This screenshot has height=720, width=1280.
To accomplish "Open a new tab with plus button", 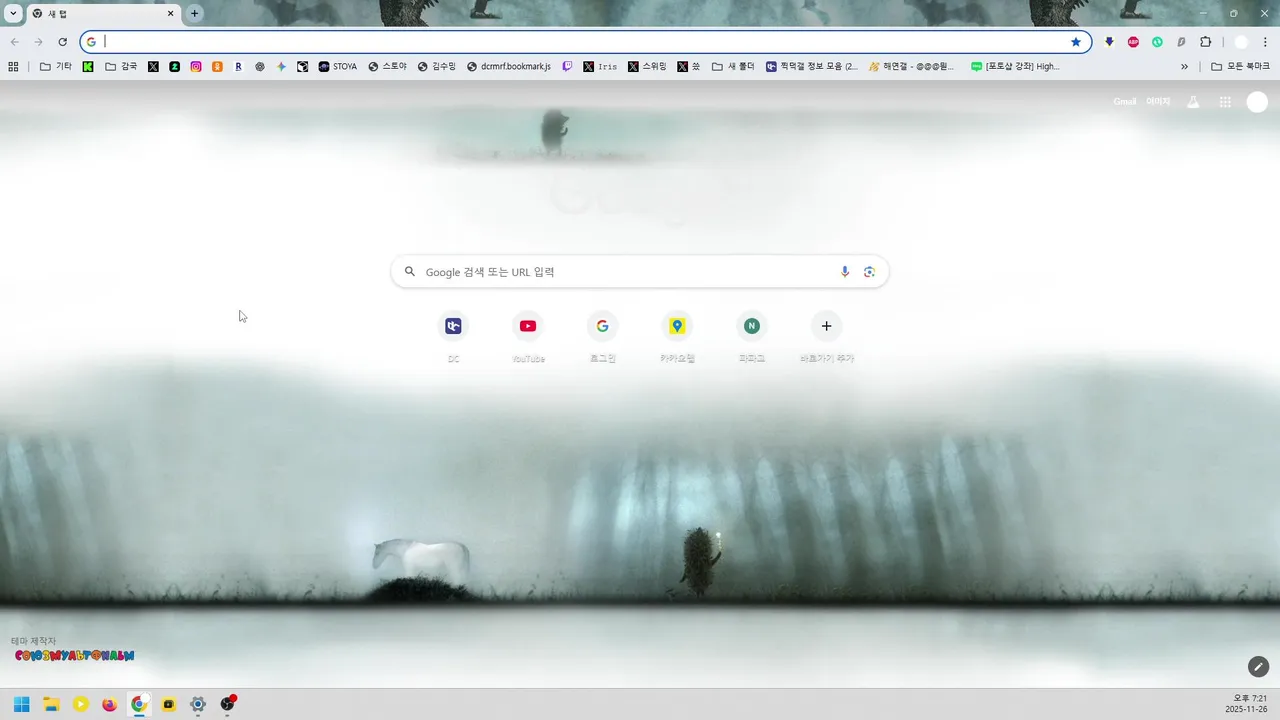I will pos(195,13).
